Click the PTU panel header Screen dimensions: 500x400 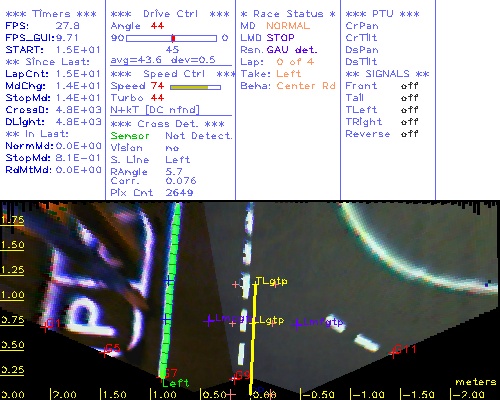point(382,14)
